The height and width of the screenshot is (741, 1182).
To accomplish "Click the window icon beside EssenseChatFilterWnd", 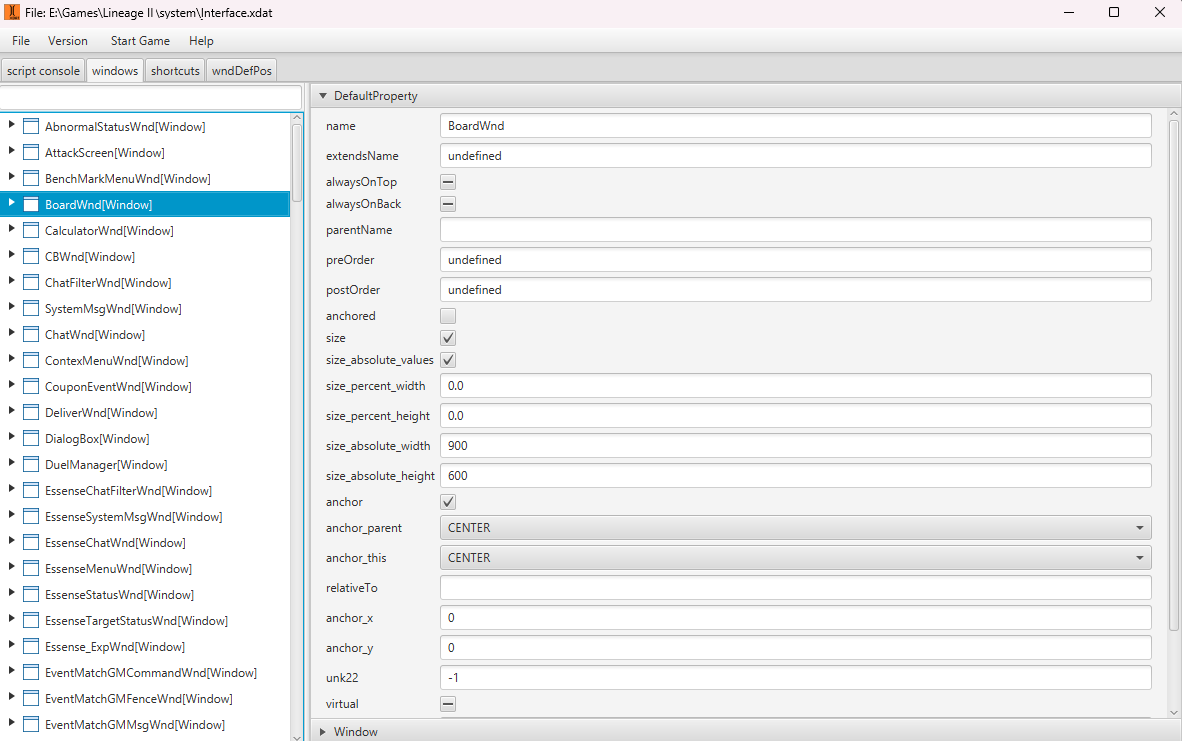I will (x=31, y=491).
